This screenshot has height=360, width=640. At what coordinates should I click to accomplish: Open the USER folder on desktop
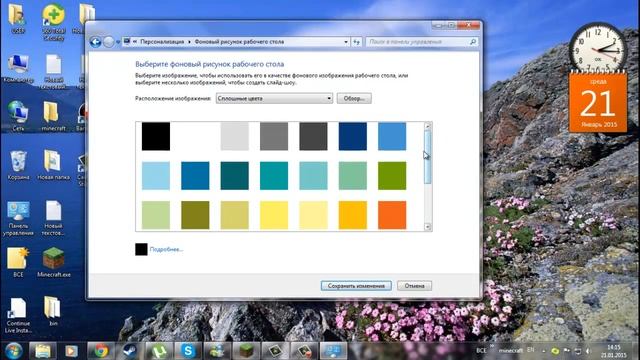point(18,18)
